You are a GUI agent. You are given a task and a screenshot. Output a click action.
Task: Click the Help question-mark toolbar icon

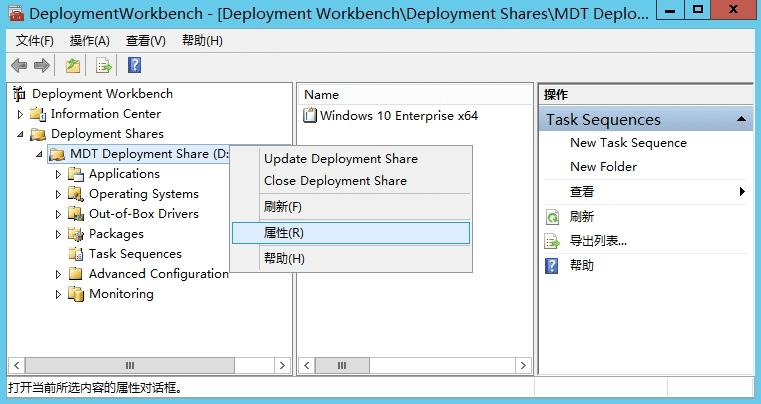[134, 66]
